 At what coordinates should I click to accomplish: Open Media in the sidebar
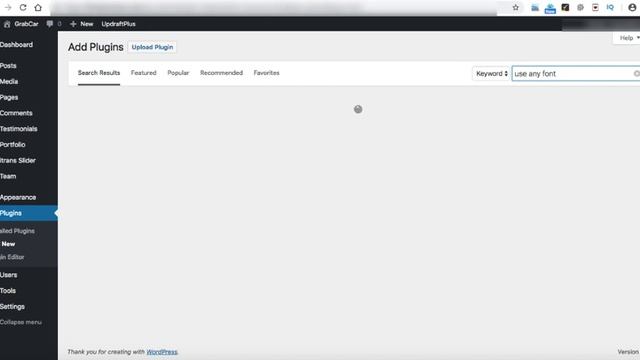(9, 82)
